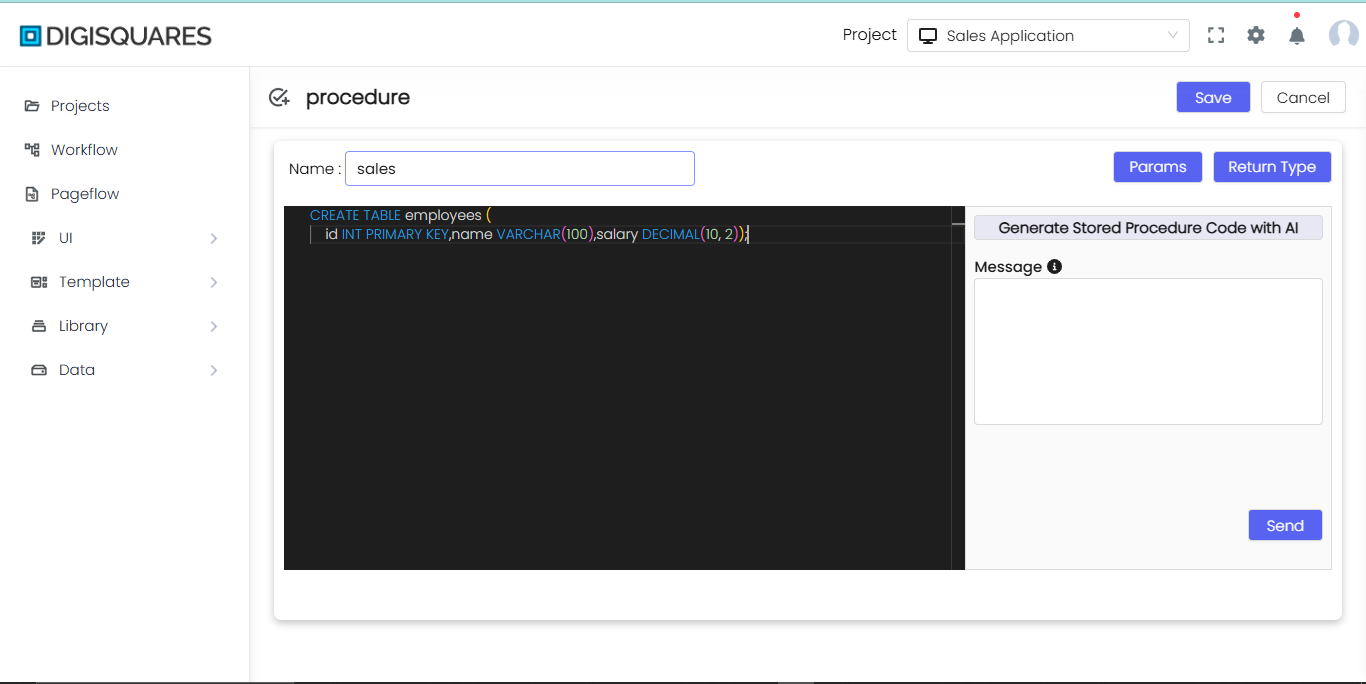Open Workflow in sidebar
This screenshot has width=1366, height=684.
(x=84, y=150)
